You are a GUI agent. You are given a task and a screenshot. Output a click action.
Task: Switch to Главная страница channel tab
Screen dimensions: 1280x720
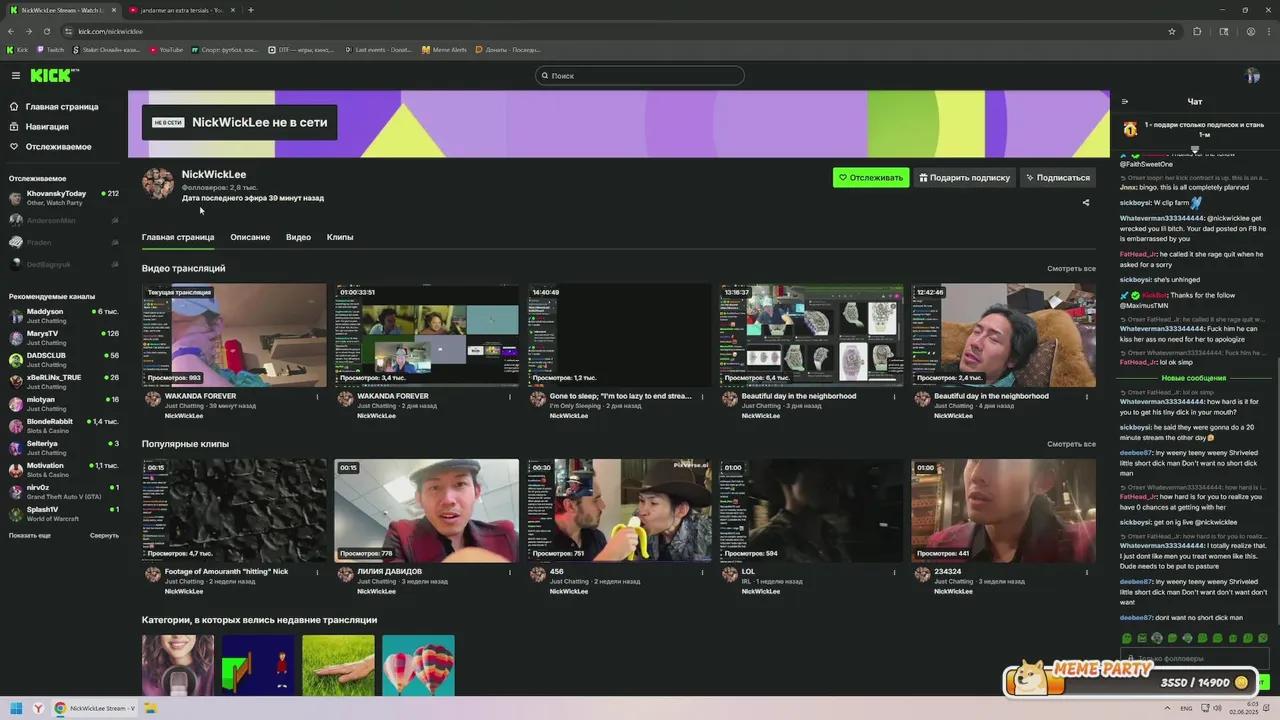coord(178,237)
